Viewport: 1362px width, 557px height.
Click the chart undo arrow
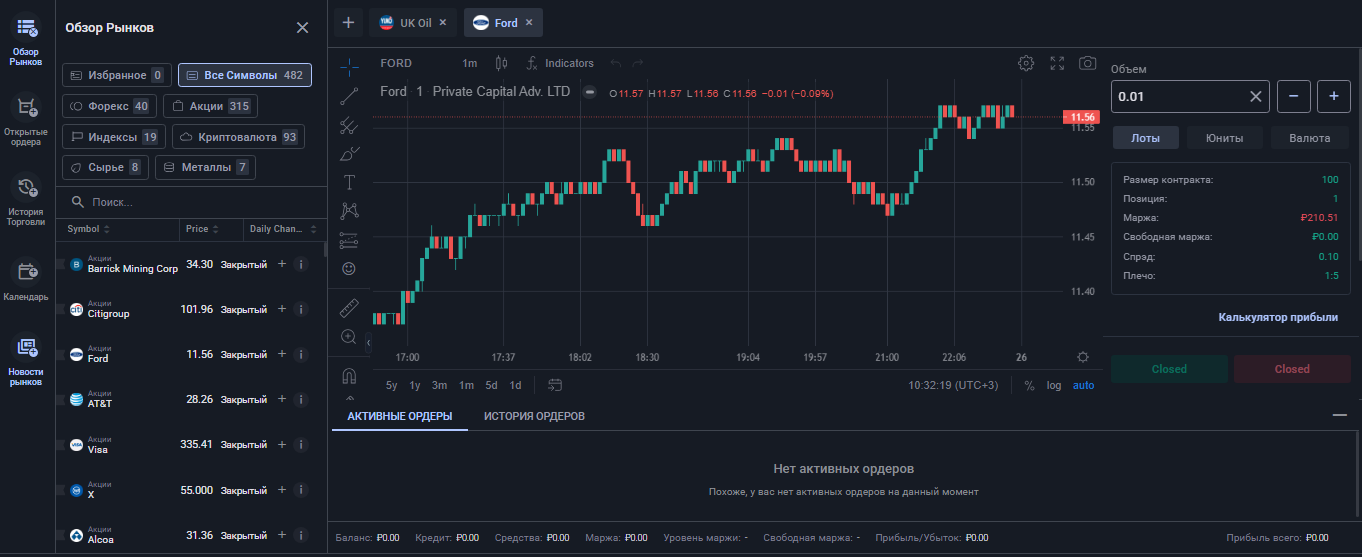[617, 63]
